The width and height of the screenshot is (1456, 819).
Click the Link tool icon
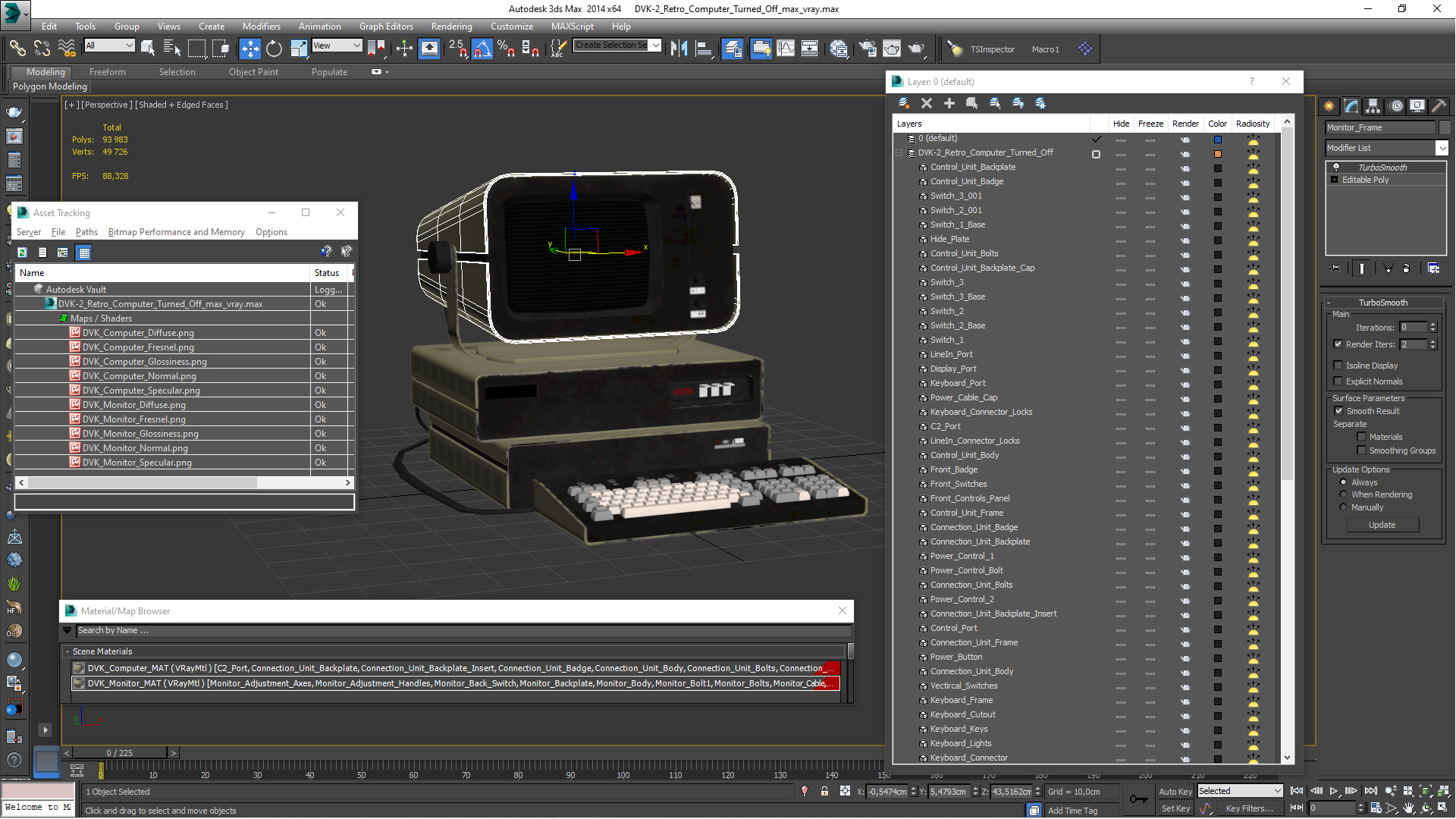point(17,49)
